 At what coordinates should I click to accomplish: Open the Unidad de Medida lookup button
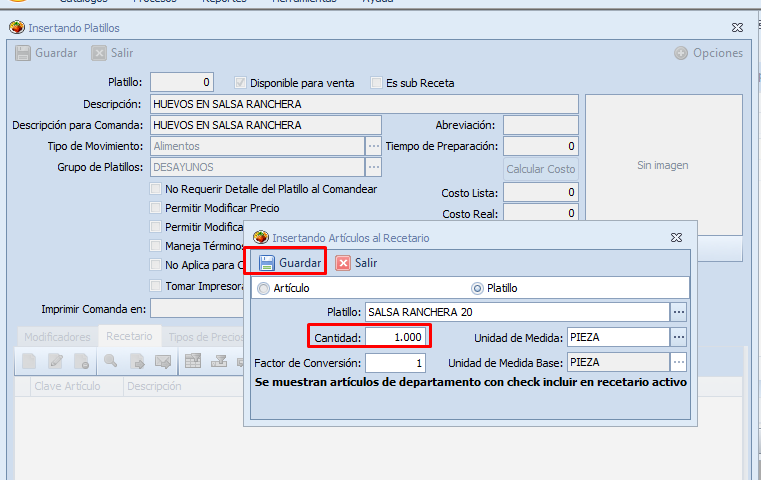pyautogui.click(x=679, y=337)
